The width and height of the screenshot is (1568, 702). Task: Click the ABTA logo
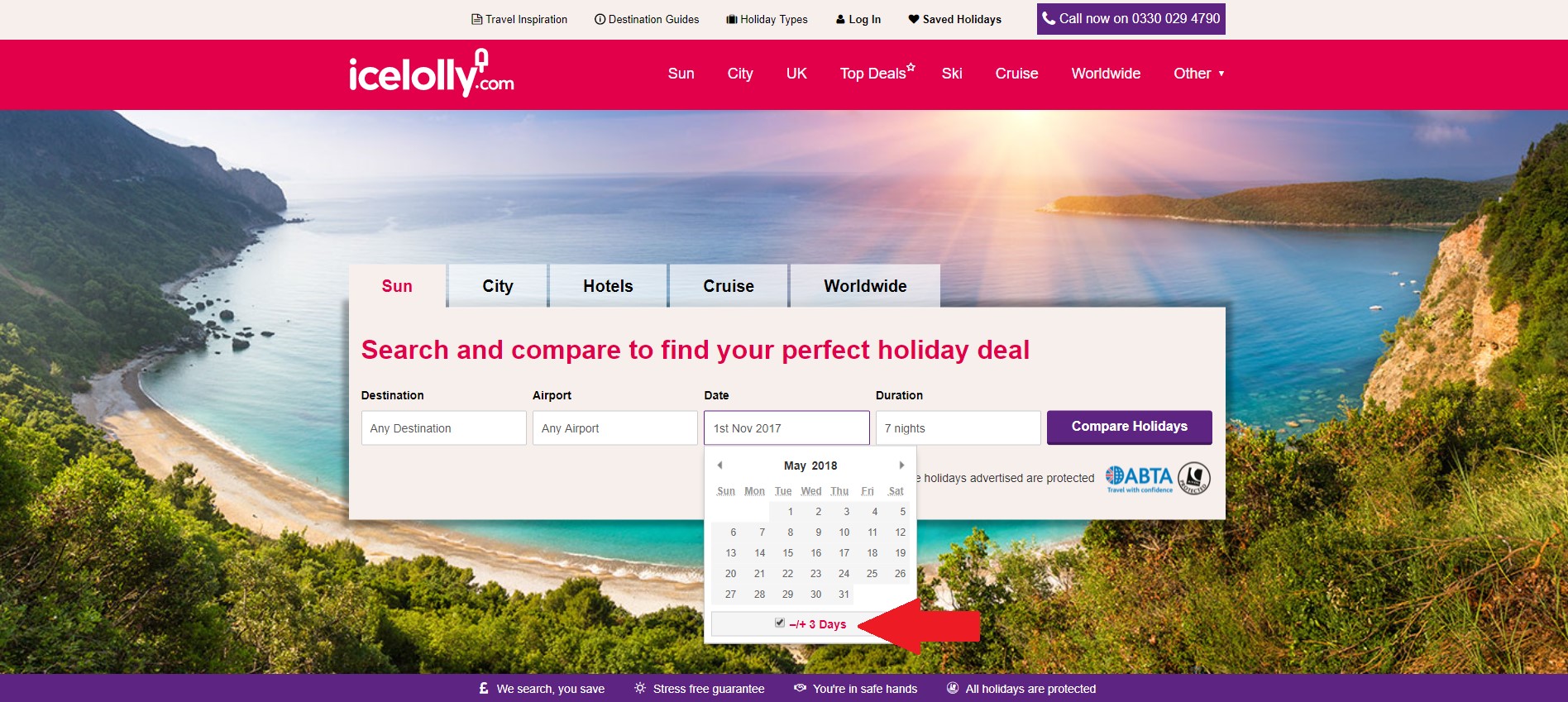1139,478
